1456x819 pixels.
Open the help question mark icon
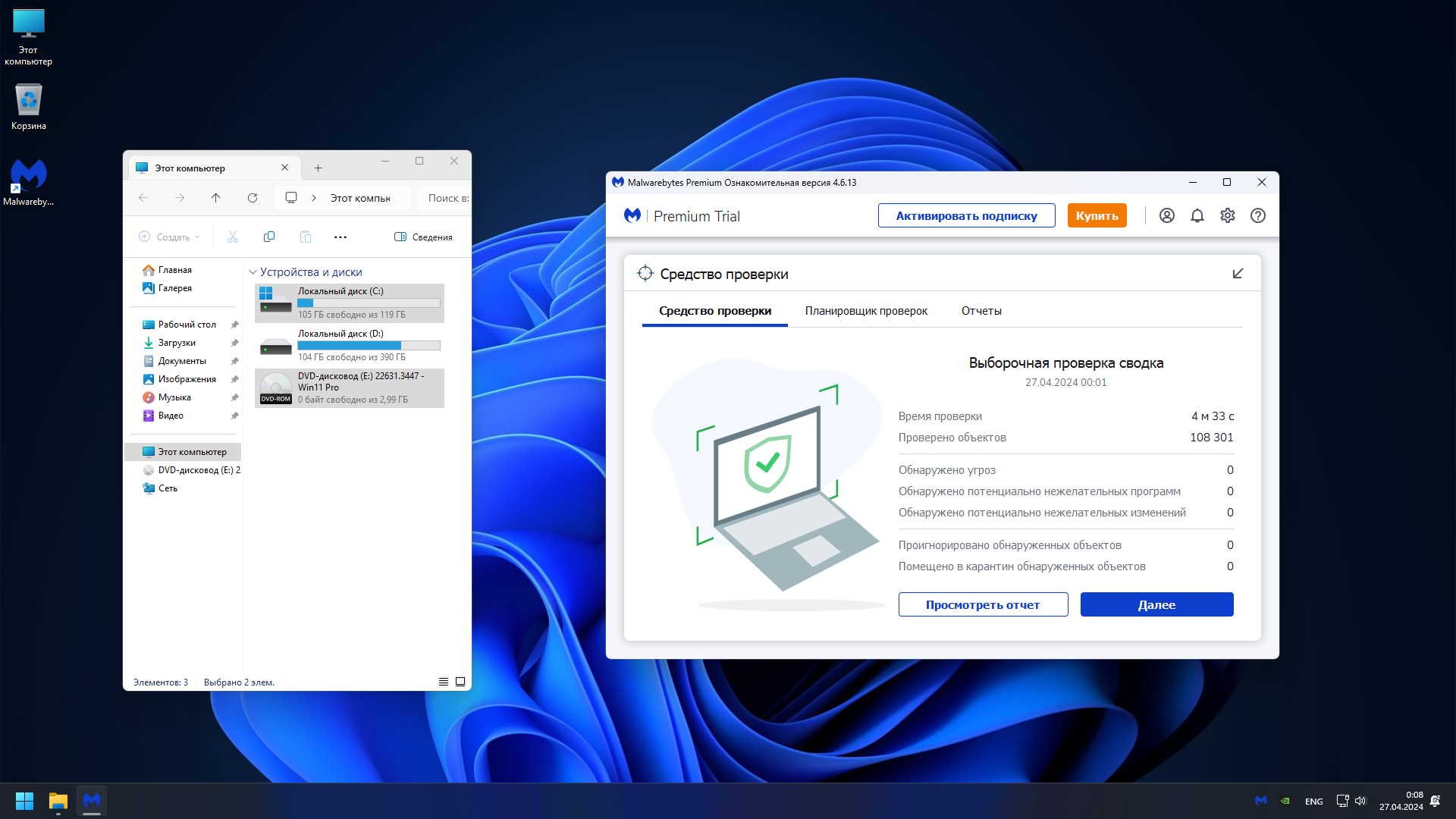point(1257,215)
